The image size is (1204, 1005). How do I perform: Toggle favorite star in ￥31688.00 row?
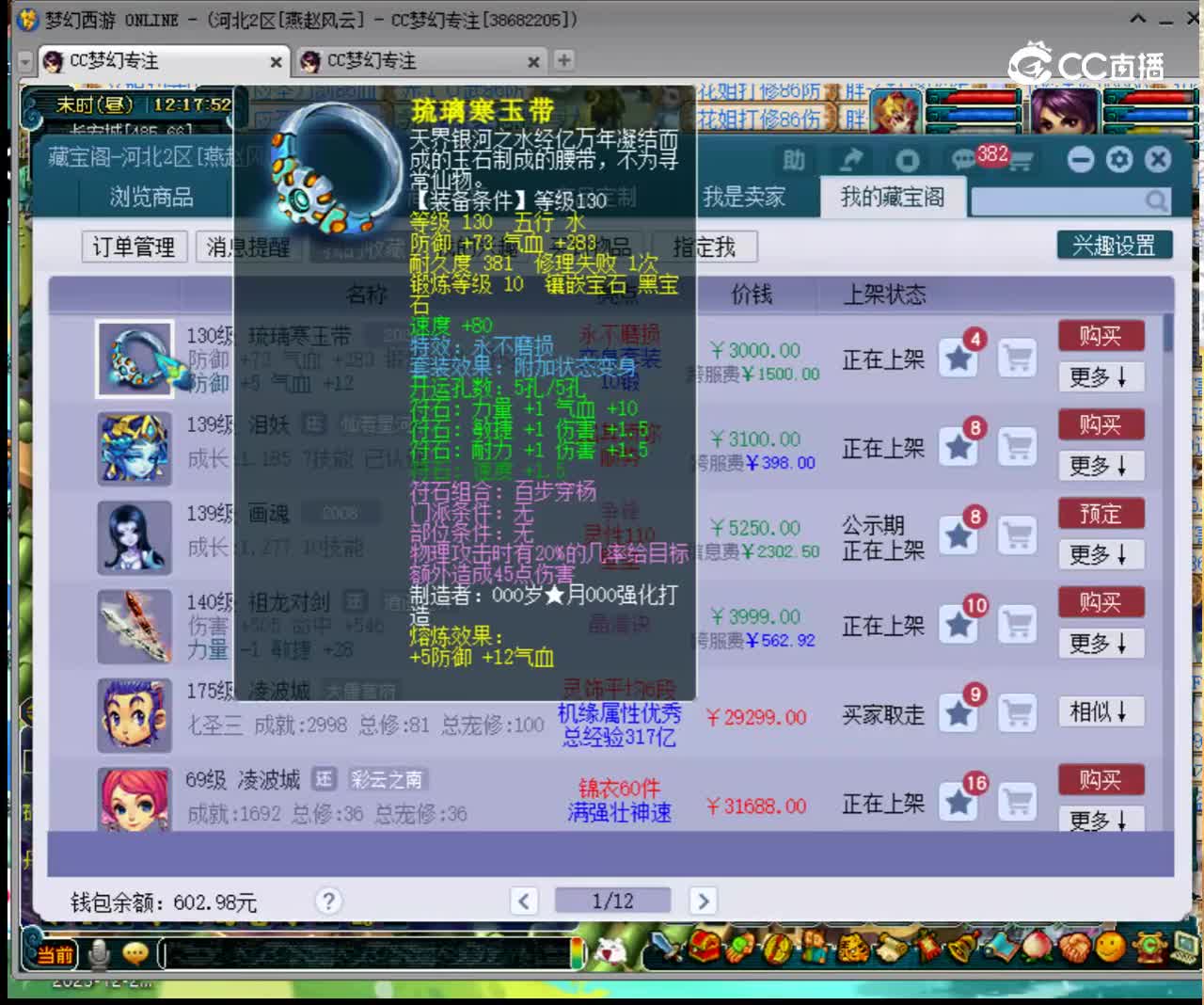click(958, 802)
